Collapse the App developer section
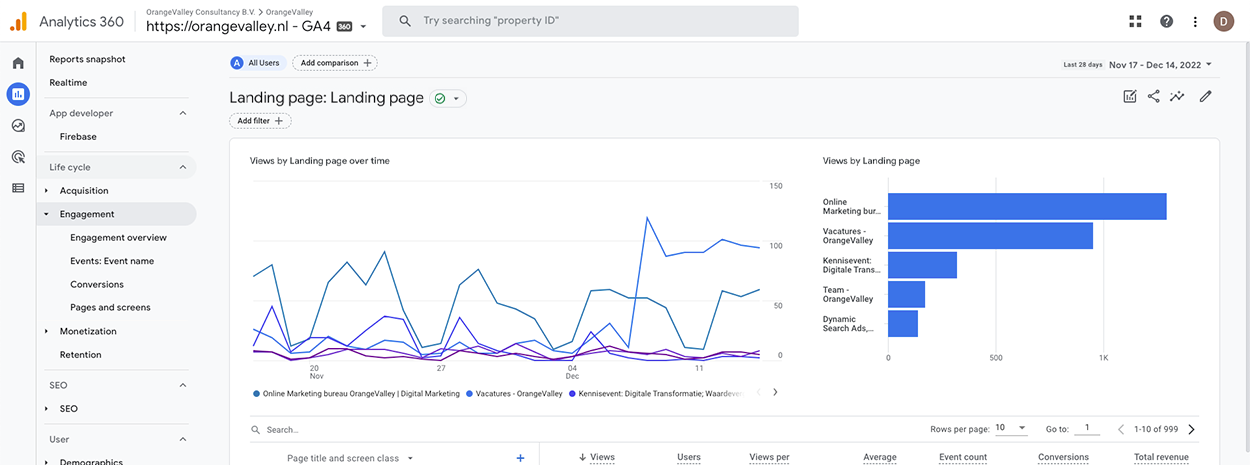Screen dimensions: 1250x465 coord(183,113)
